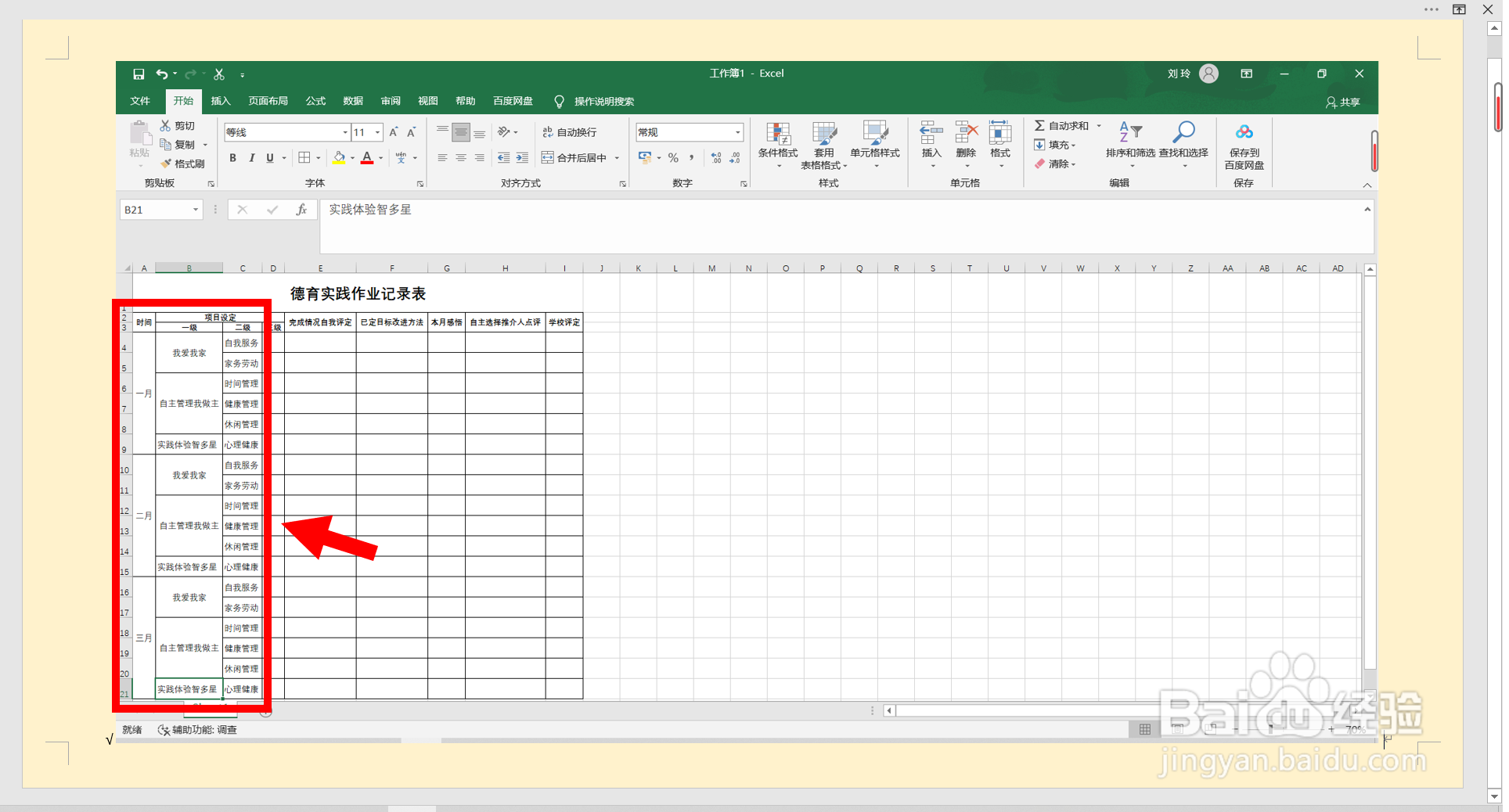
Task: Click Find and Select (查找和选择)
Action: 1183,145
